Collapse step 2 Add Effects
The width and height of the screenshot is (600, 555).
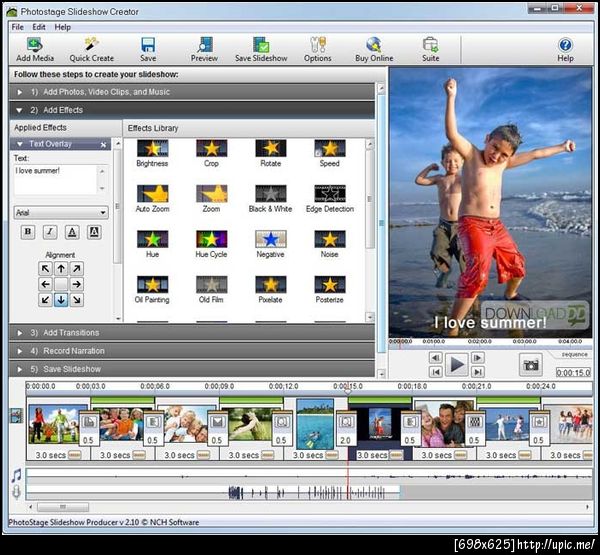pyautogui.click(x=191, y=110)
